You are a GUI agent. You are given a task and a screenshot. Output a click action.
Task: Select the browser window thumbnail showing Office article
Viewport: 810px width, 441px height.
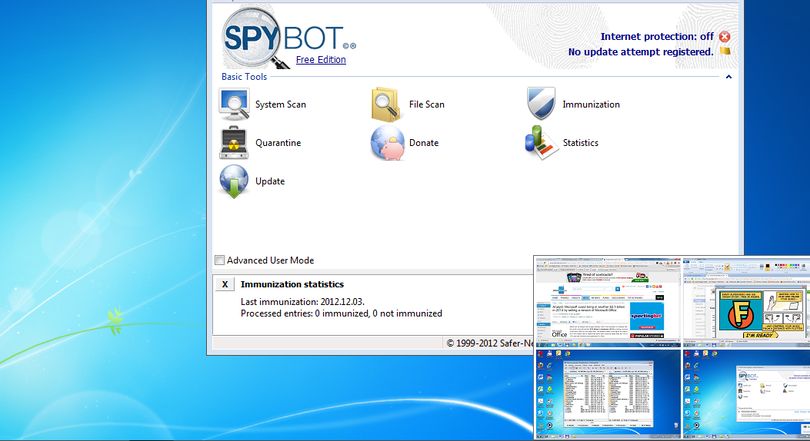pos(608,302)
